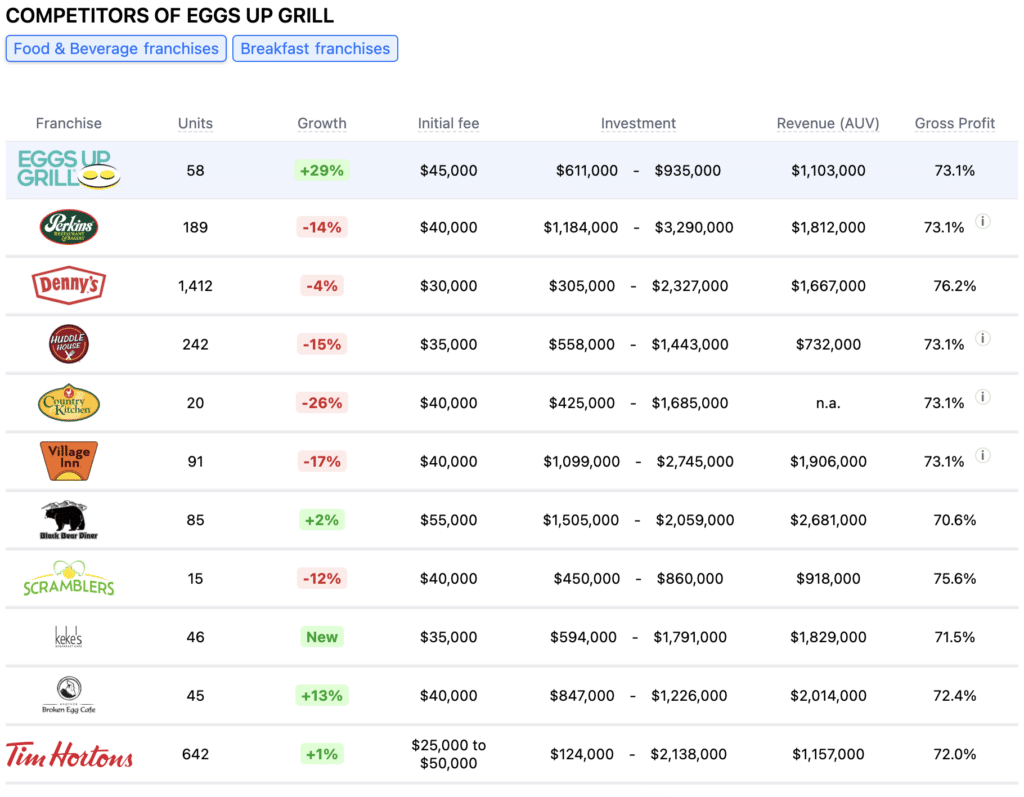Click the 72.4% gross profit value
Image resolution: width=1024 pixels, height=797 pixels.
click(955, 696)
